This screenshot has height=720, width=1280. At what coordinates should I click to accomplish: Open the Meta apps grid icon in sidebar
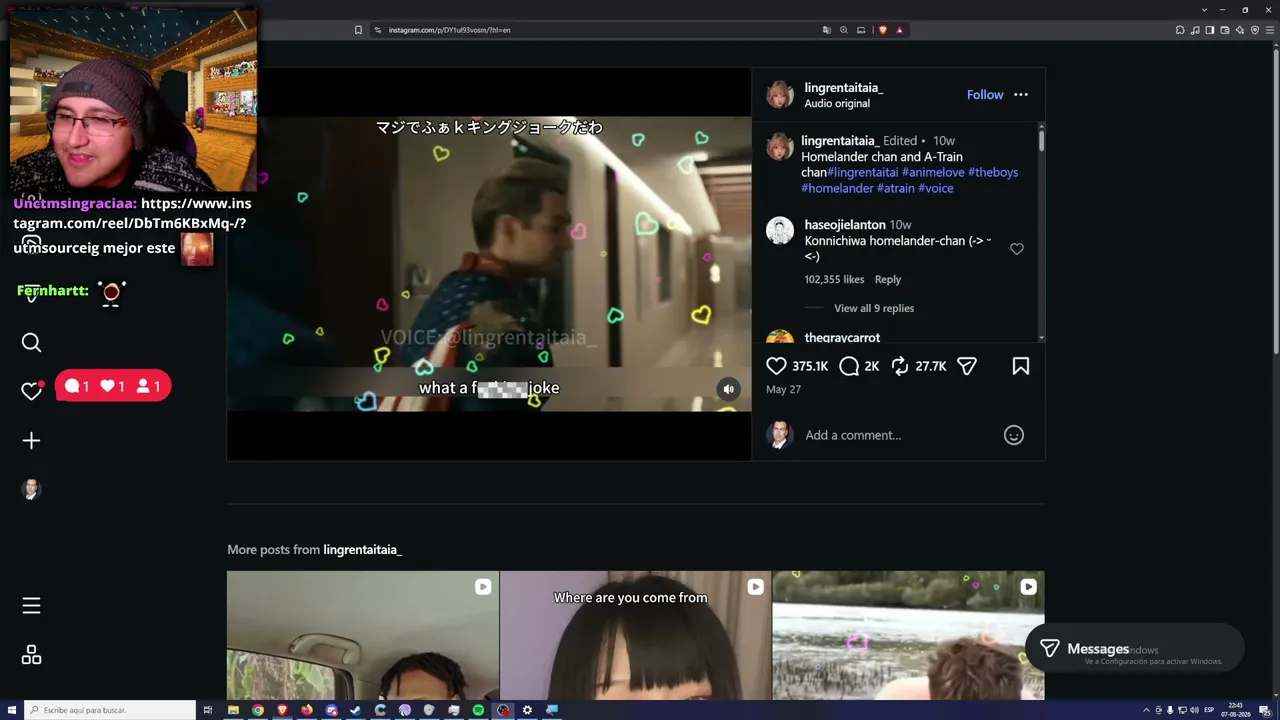(31, 655)
